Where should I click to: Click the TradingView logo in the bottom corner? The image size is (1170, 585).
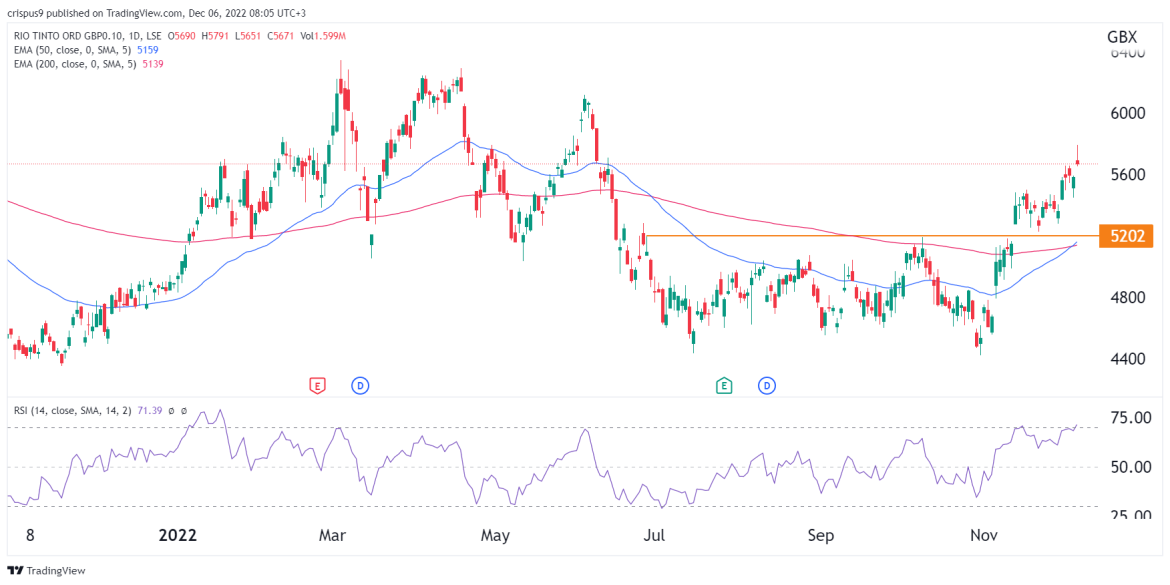(14, 570)
